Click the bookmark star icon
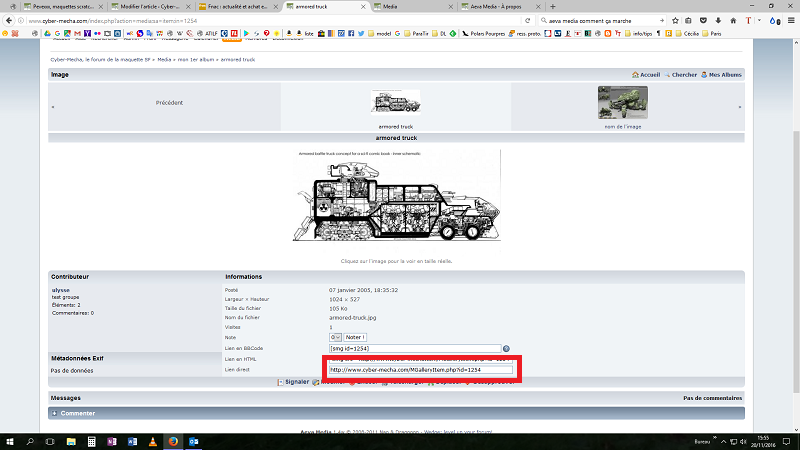The height and width of the screenshot is (450, 800). (676, 20)
